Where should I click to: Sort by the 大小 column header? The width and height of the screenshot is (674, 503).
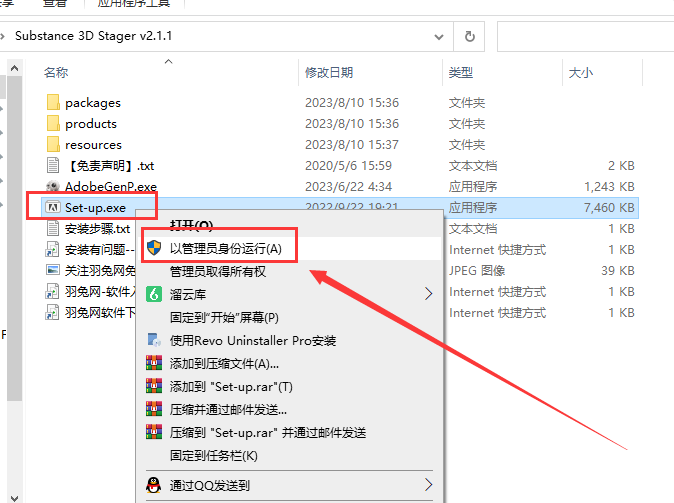tap(581, 72)
